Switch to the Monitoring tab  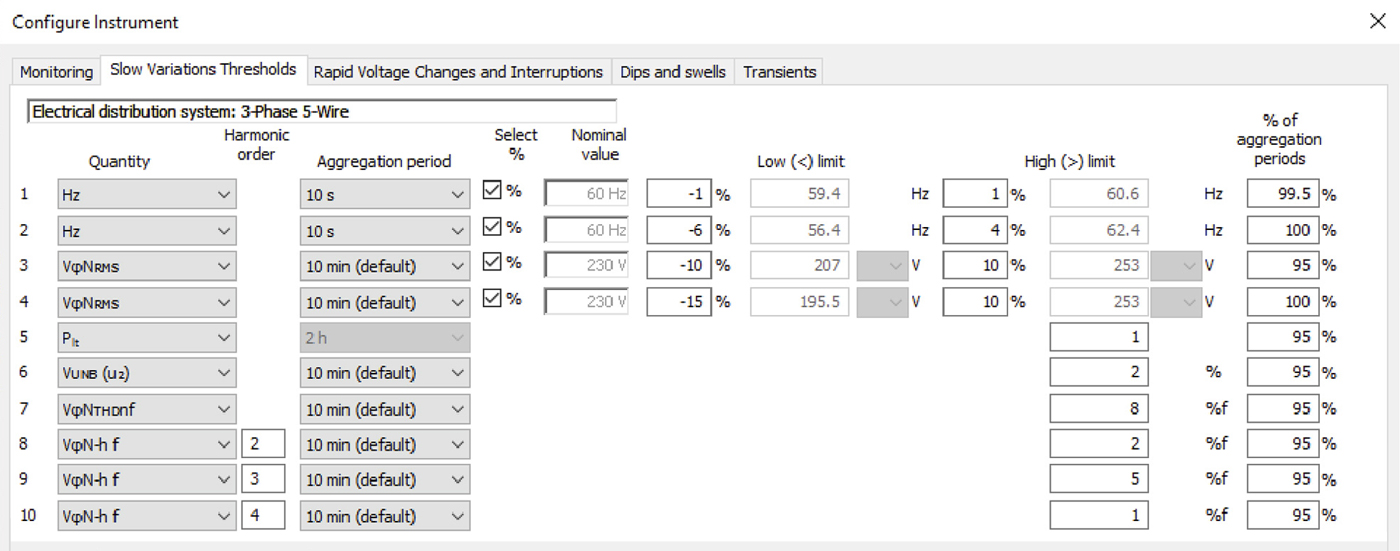[57, 72]
